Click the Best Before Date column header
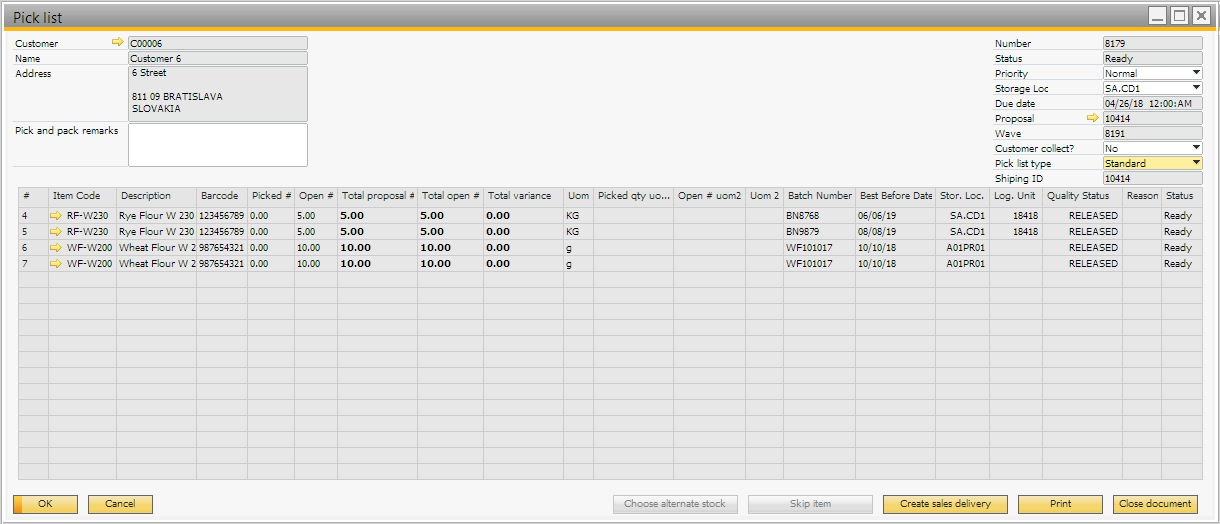Viewport: 1220px width, 524px height. 895,196
